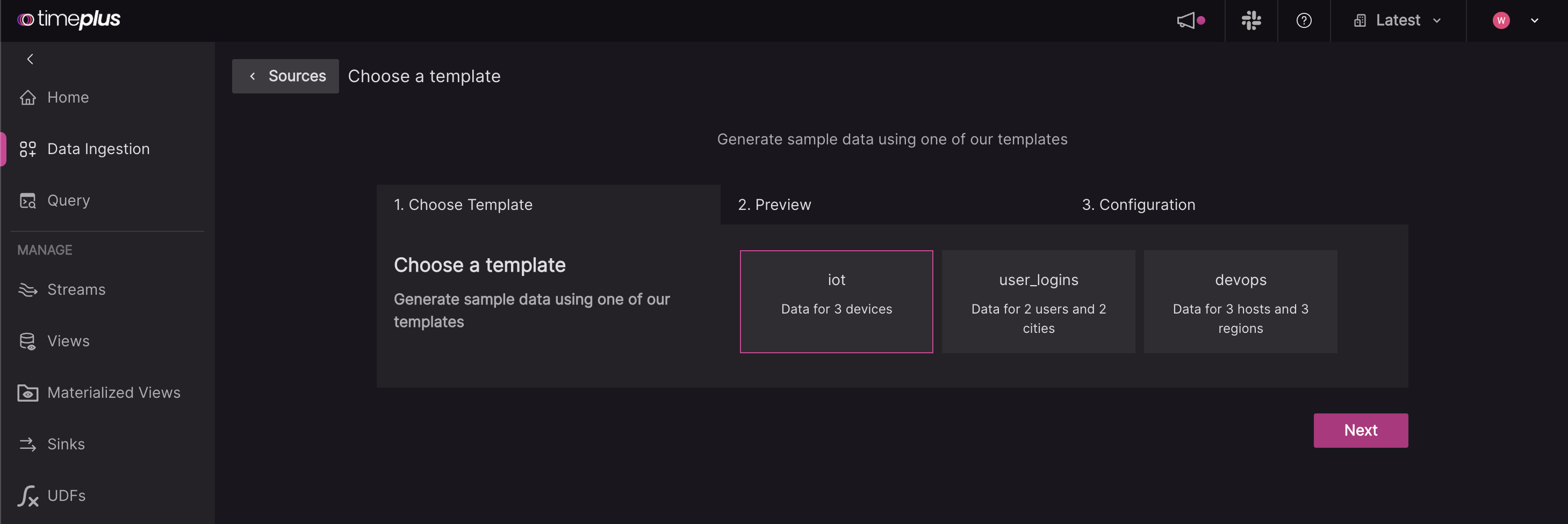
Task: Click the Next button
Action: (x=1361, y=431)
